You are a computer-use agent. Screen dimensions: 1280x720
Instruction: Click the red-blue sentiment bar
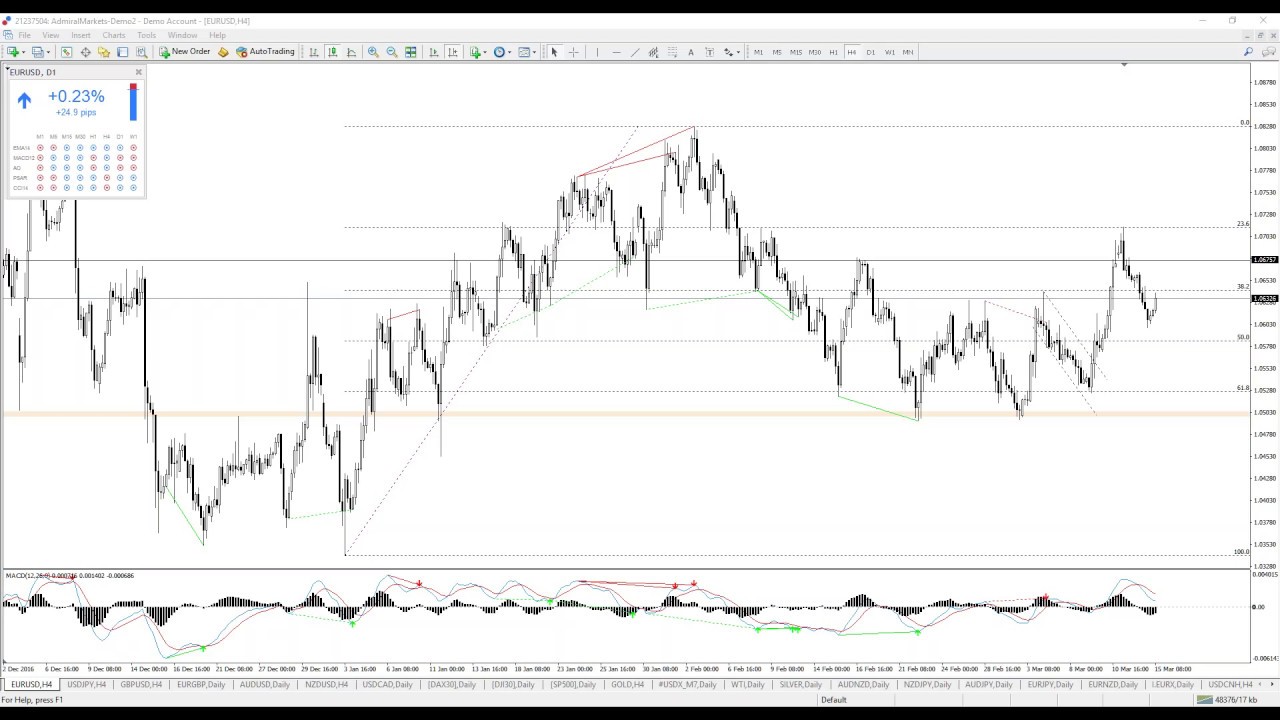(133, 102)
